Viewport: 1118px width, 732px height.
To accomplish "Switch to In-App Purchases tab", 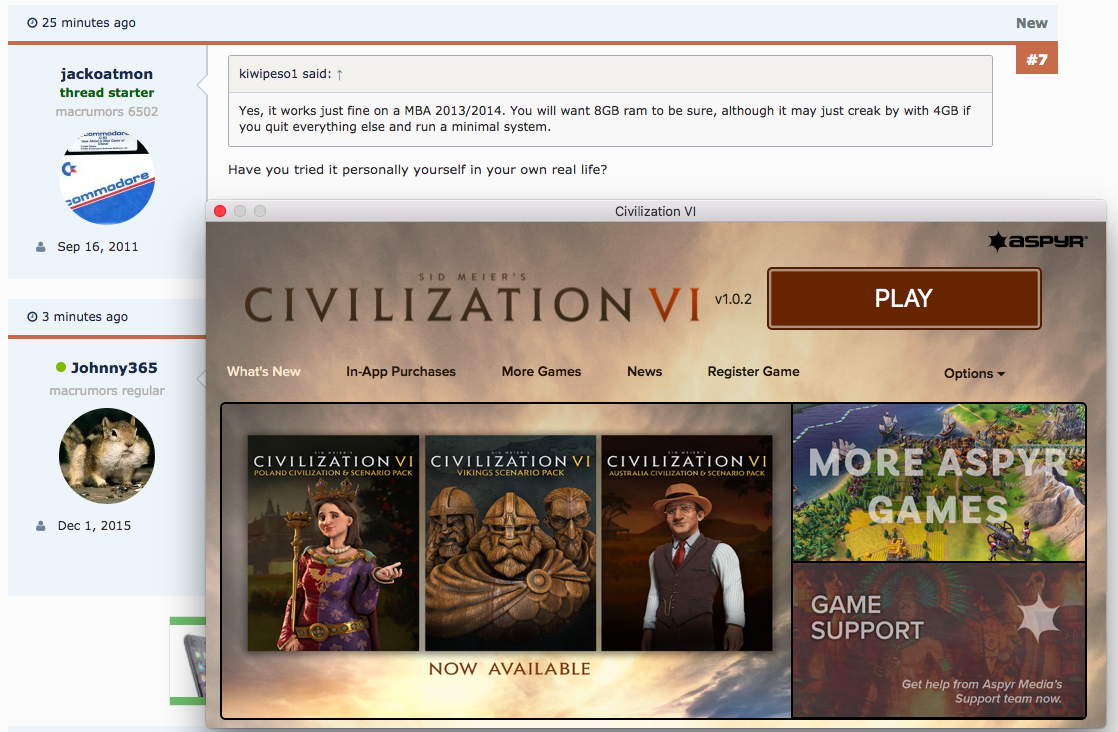I will (x=401, y=371).
